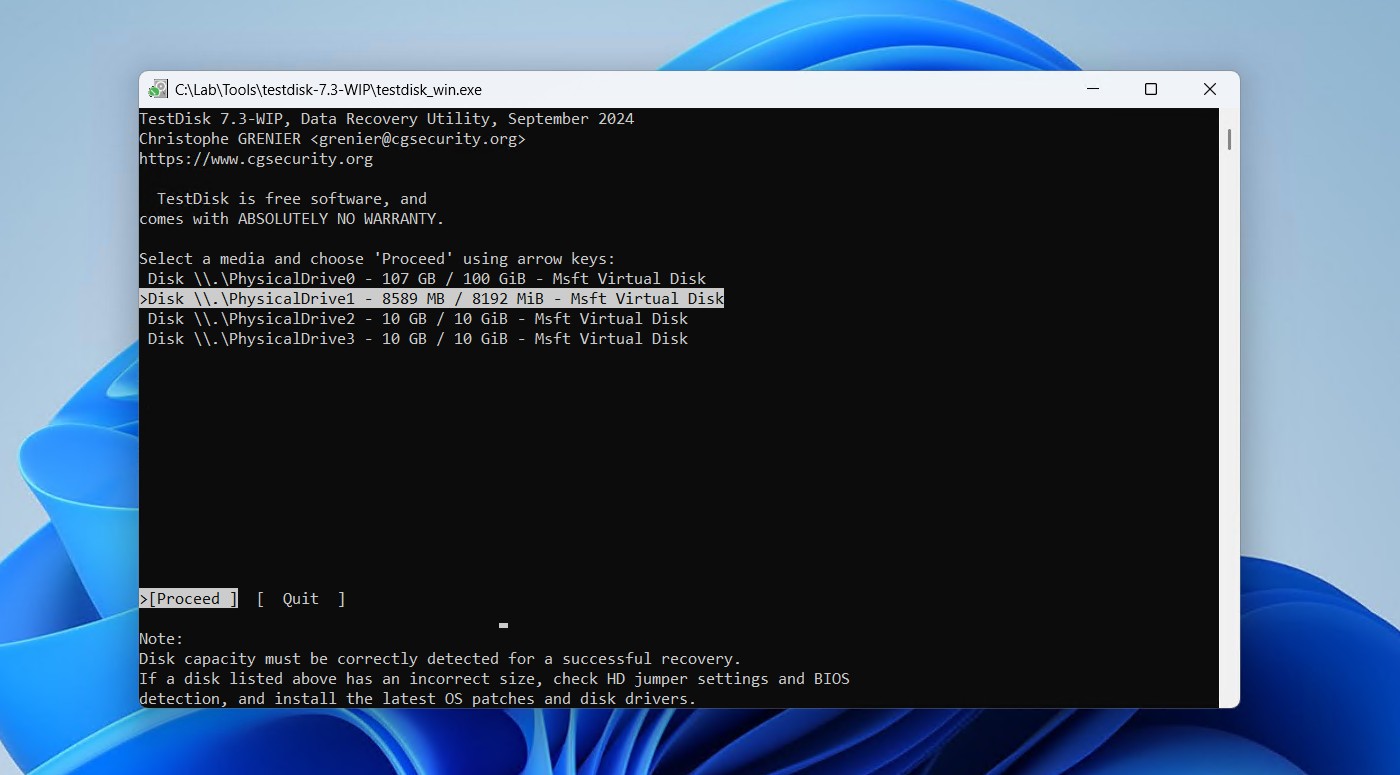This screenshot has width=1400, height=775.
Task: Click the blinking cursor marker below Proceed
Action: click(503, 625)
